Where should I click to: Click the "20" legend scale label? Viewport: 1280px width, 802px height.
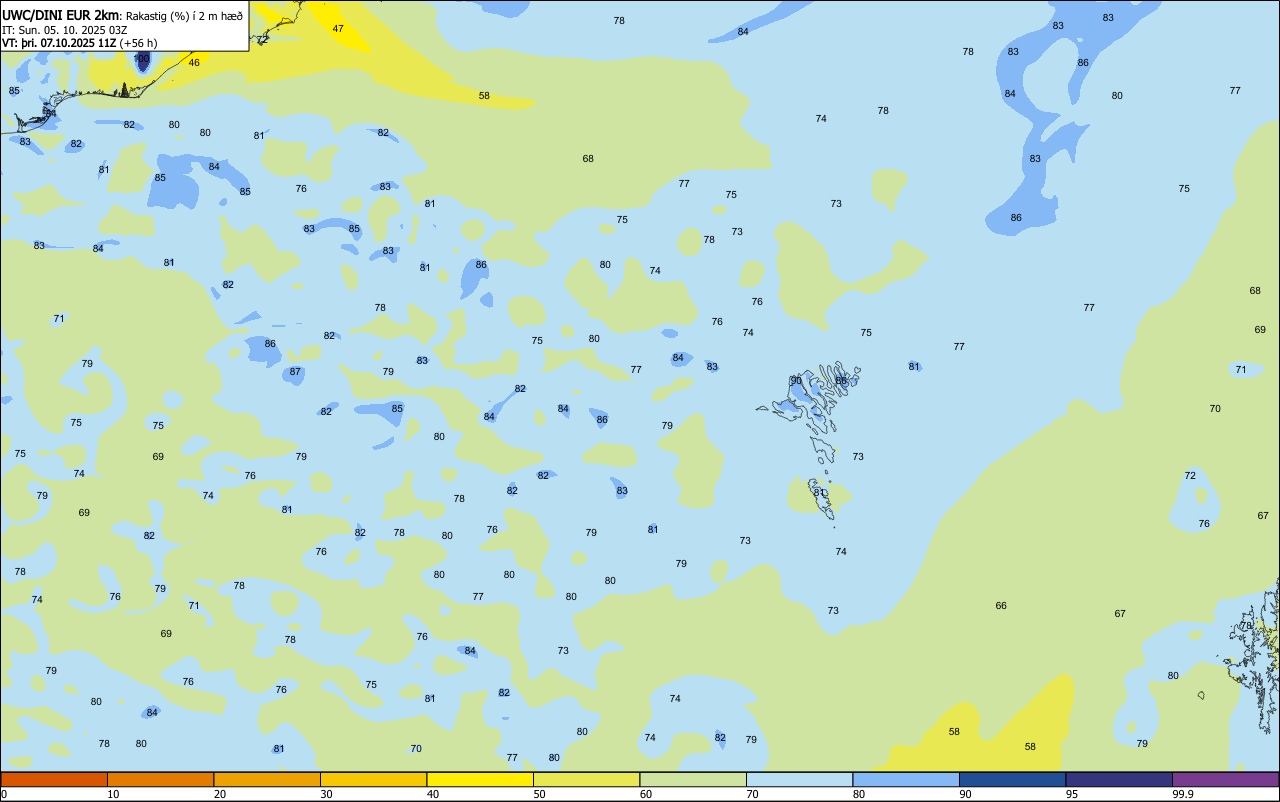click(x=220, y=794)
